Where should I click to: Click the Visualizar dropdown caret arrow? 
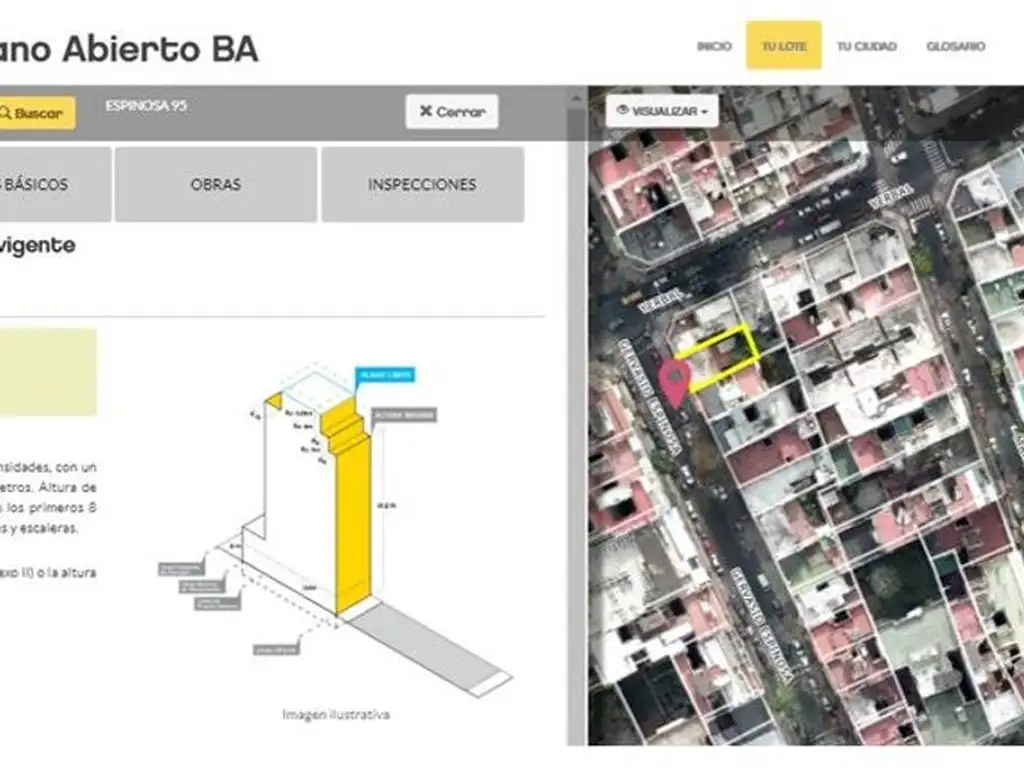pyautogui.click(x=705, y=111)
